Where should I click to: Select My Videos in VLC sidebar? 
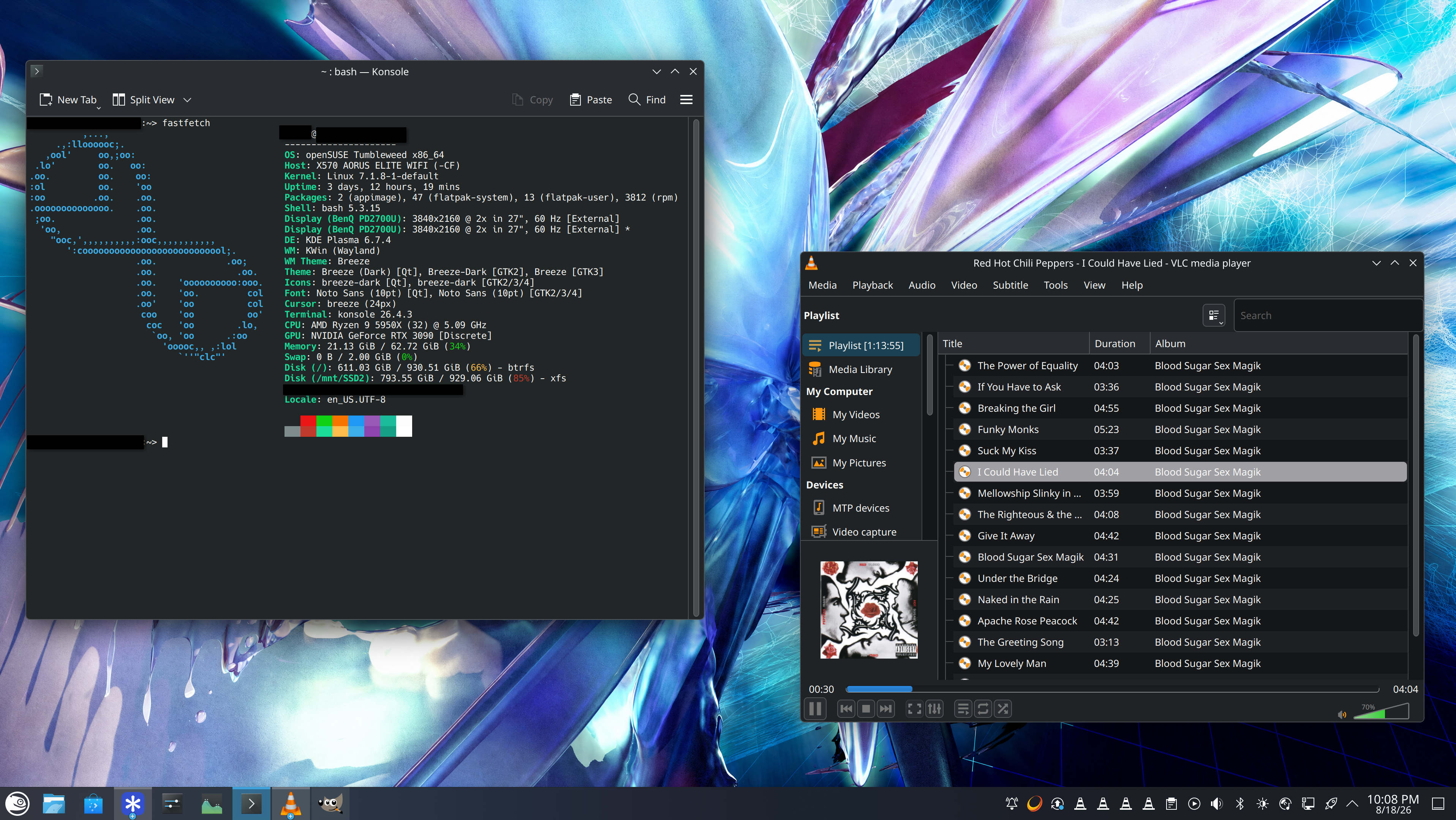click(x=861, y=415)
